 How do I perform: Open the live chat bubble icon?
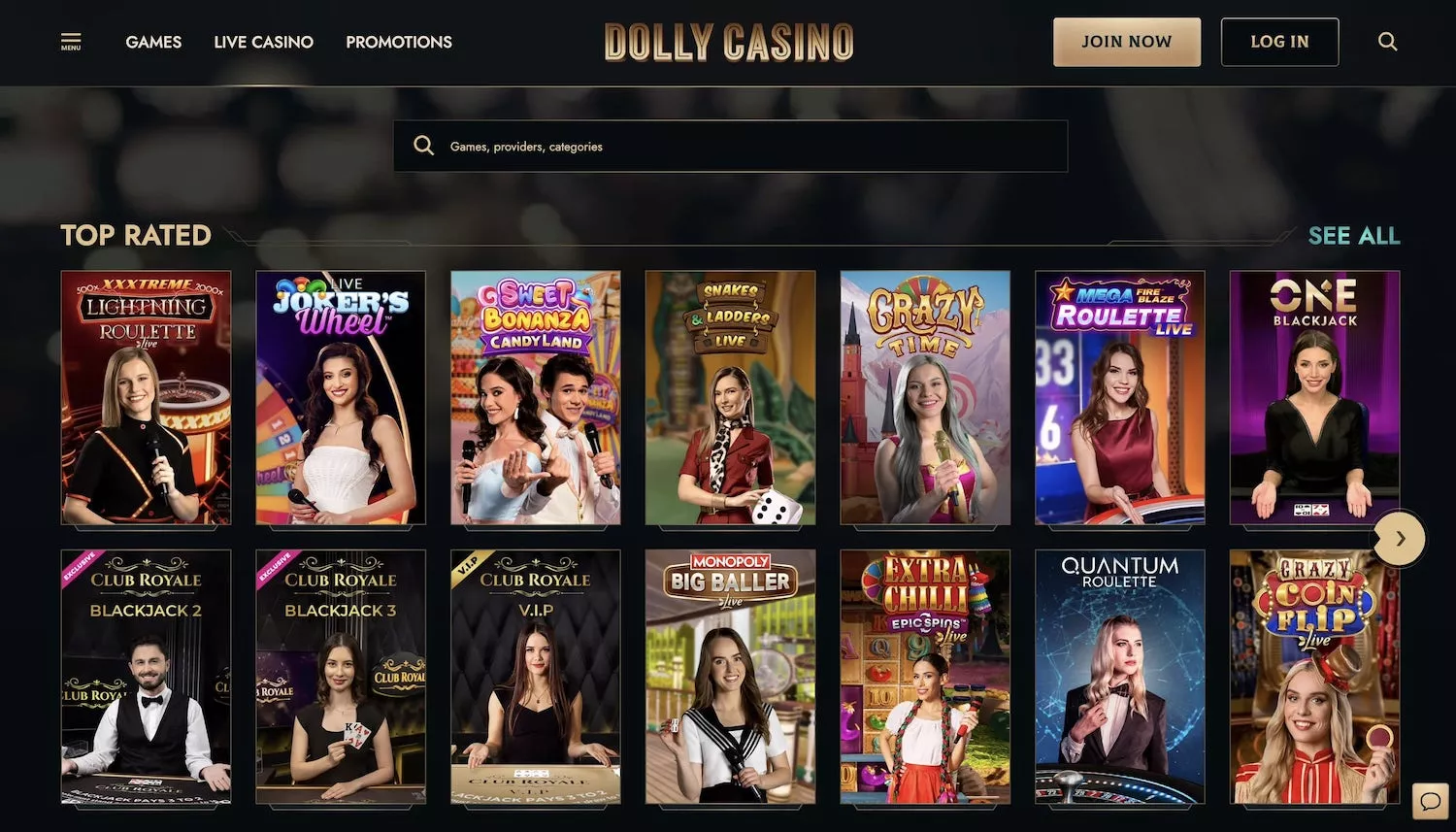pyautogui.click(x=1430, y=801)
